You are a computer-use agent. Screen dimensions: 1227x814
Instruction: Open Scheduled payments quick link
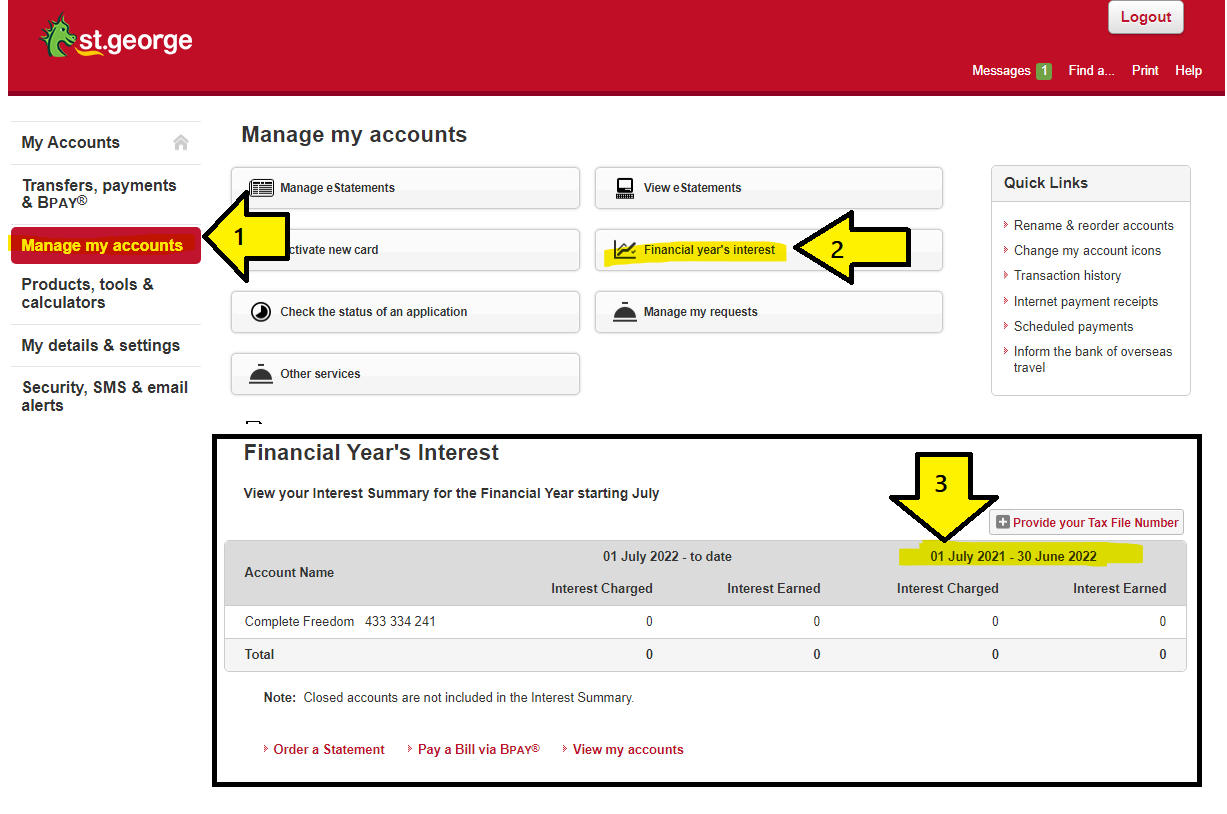1074,326
